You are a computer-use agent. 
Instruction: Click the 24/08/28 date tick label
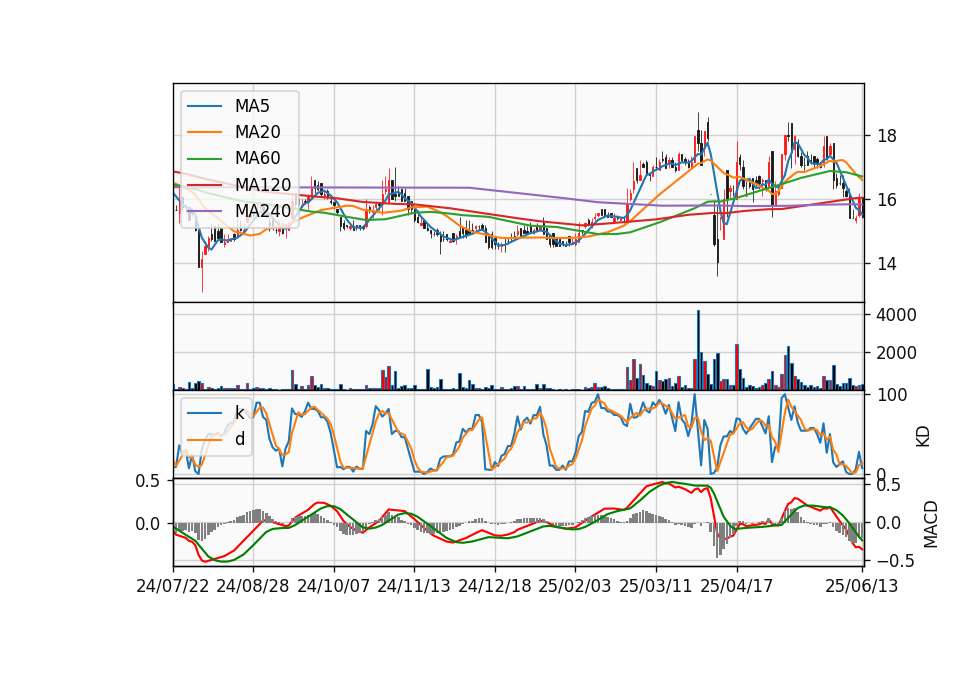pyautogui.click(x=253, y=586)
